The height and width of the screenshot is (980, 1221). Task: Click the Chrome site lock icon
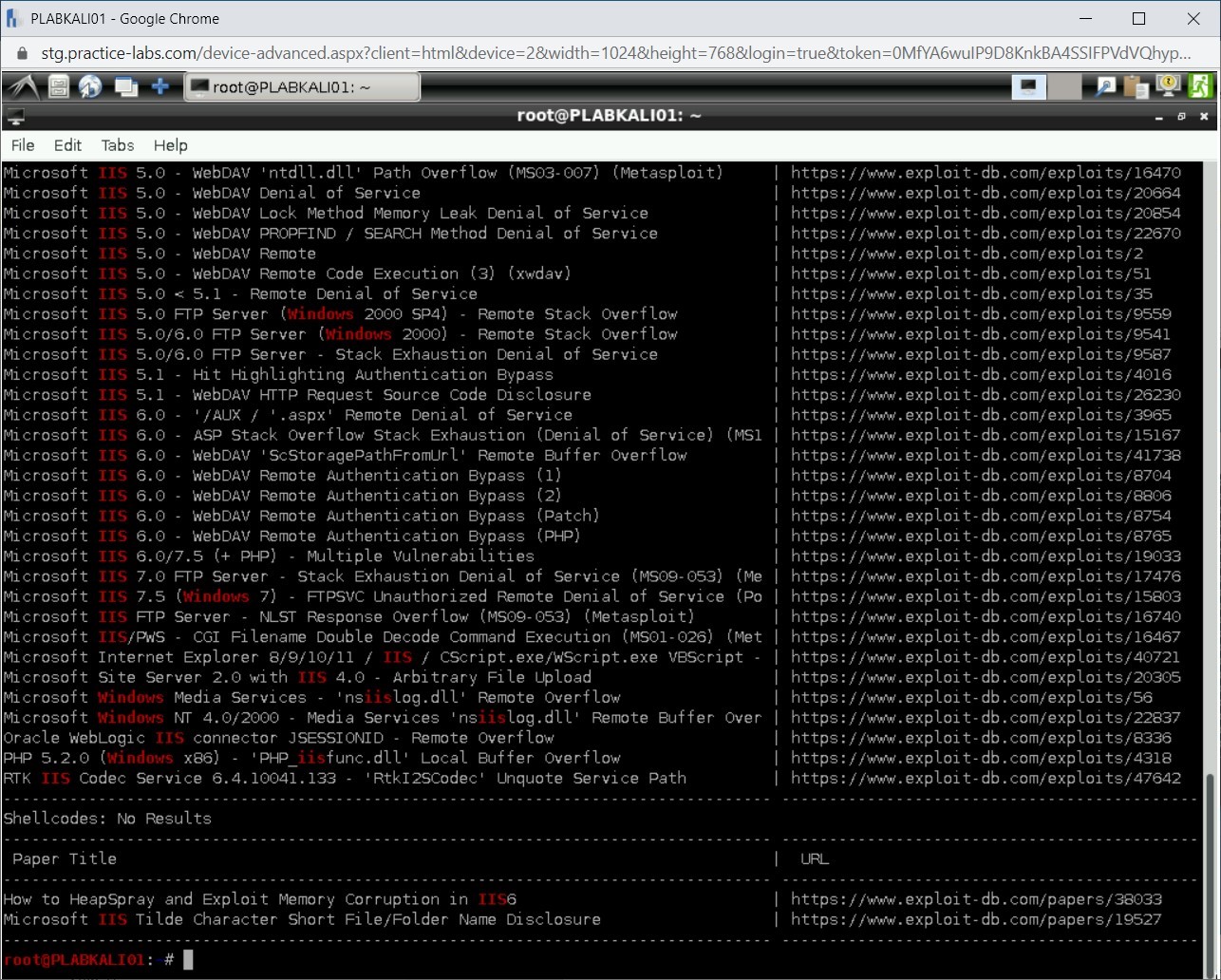[x=23, y=53]
